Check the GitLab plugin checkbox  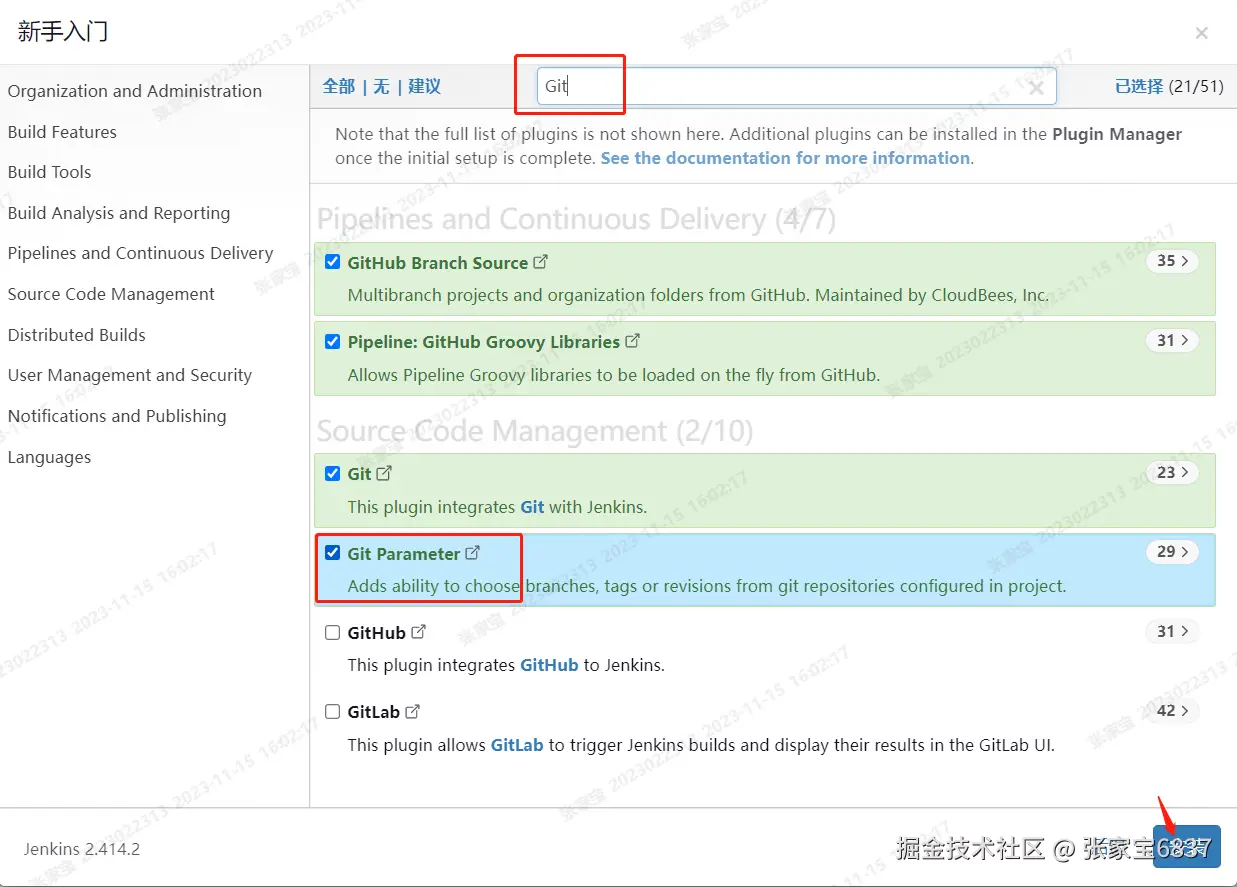pos(333,711)
